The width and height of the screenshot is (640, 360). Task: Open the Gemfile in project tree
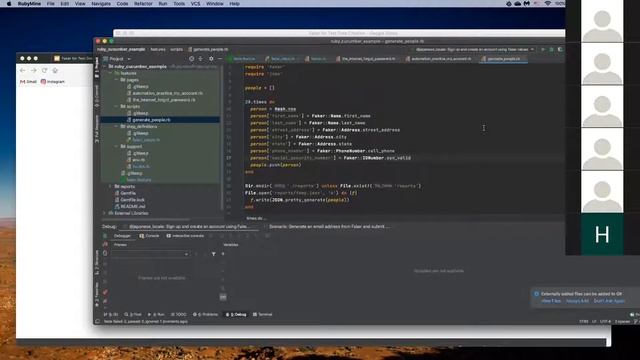pos(128,193)
